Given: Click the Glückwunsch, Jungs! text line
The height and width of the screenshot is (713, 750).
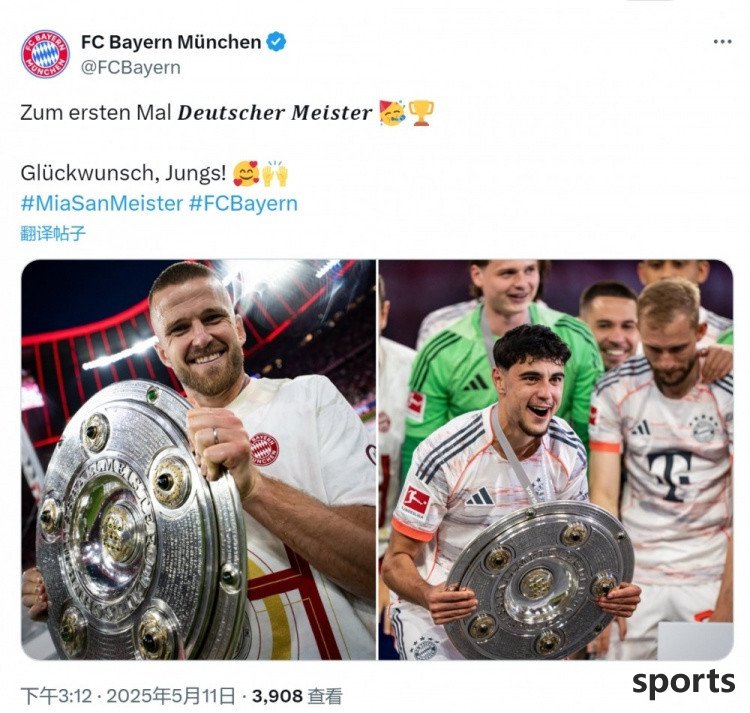Looking at the screenshot, I should [x=123, y=173].
